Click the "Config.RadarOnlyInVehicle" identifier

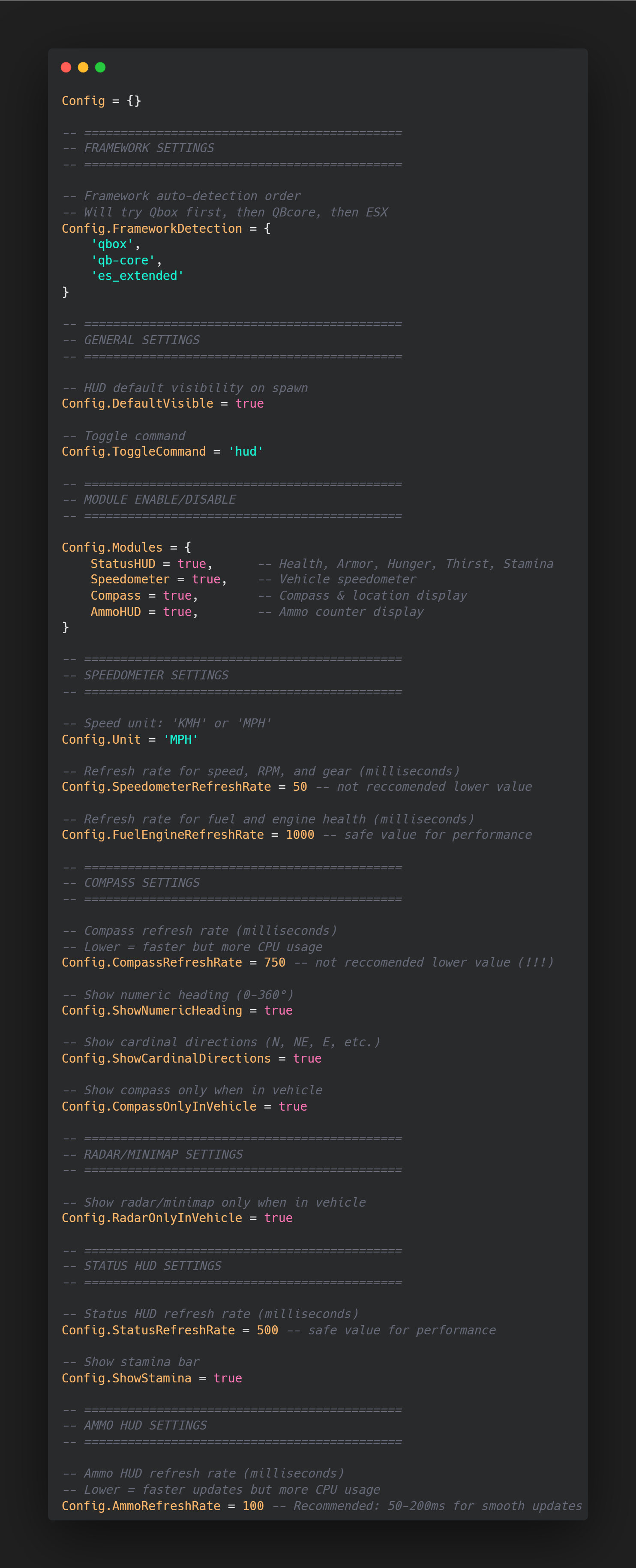click(152, 1218)
